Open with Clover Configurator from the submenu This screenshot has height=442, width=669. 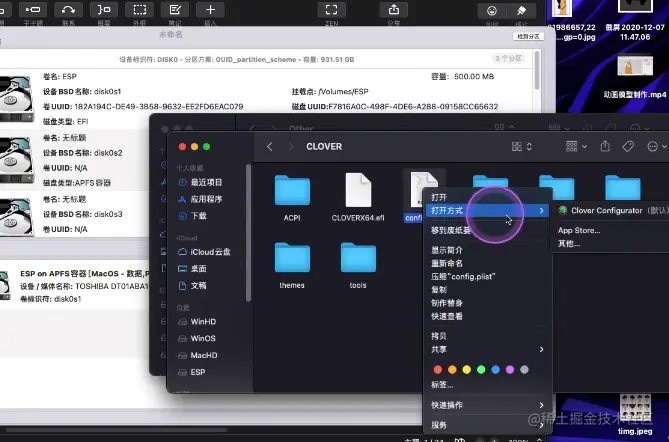pos(612,210)
